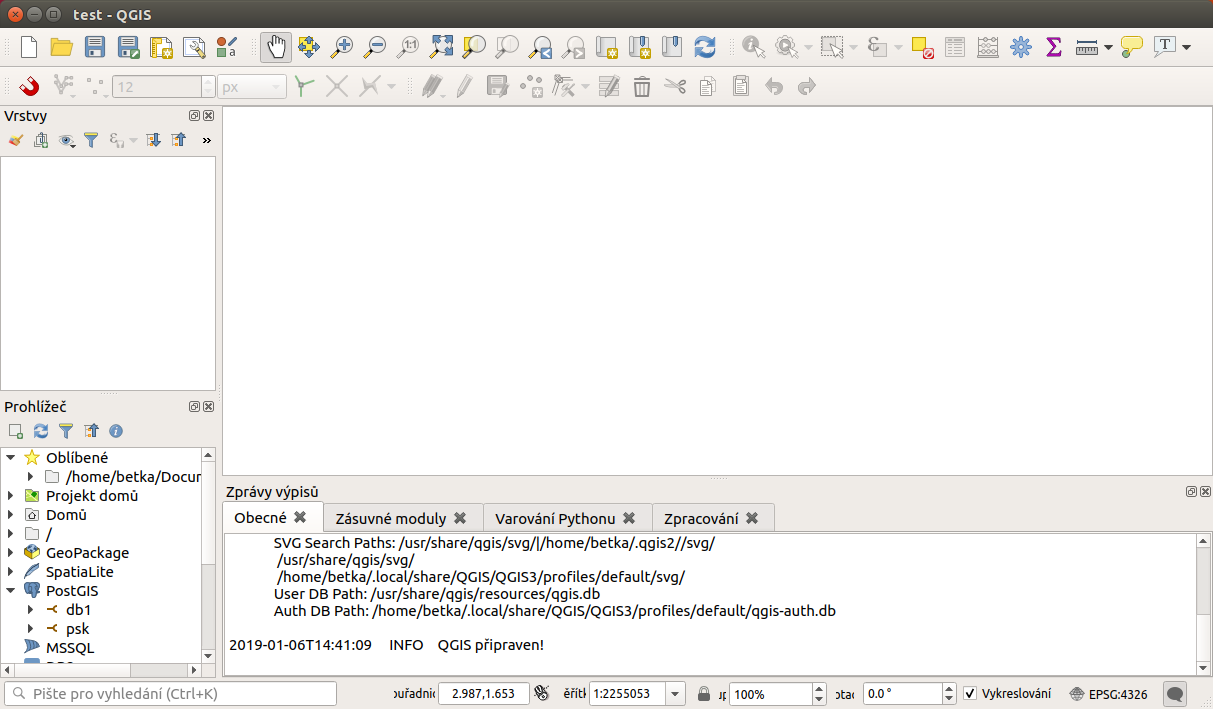Open CRS dialog via EPSG:4326

pyautogui.click(x=1108, y=694)
